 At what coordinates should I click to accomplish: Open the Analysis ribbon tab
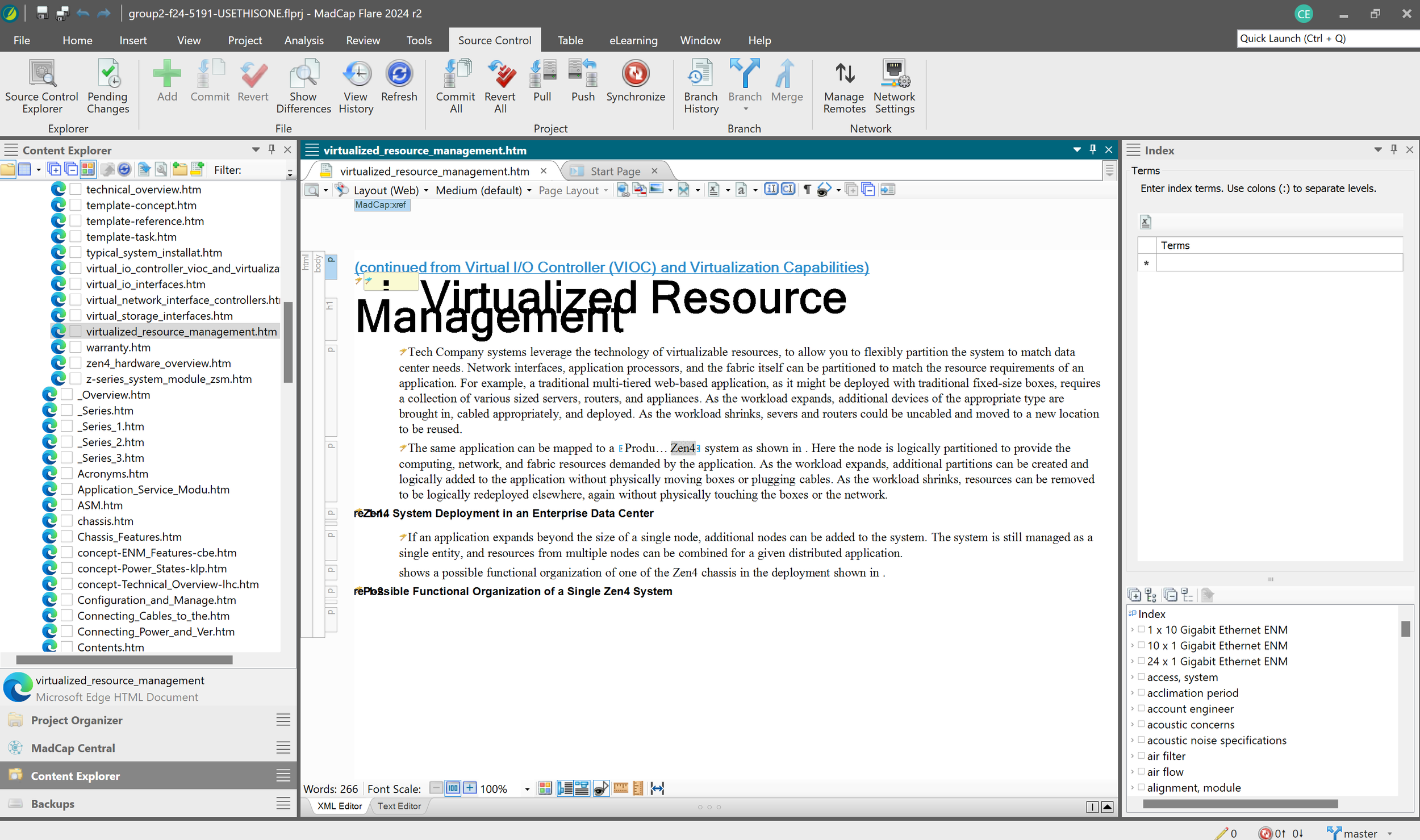coord(304,40)
